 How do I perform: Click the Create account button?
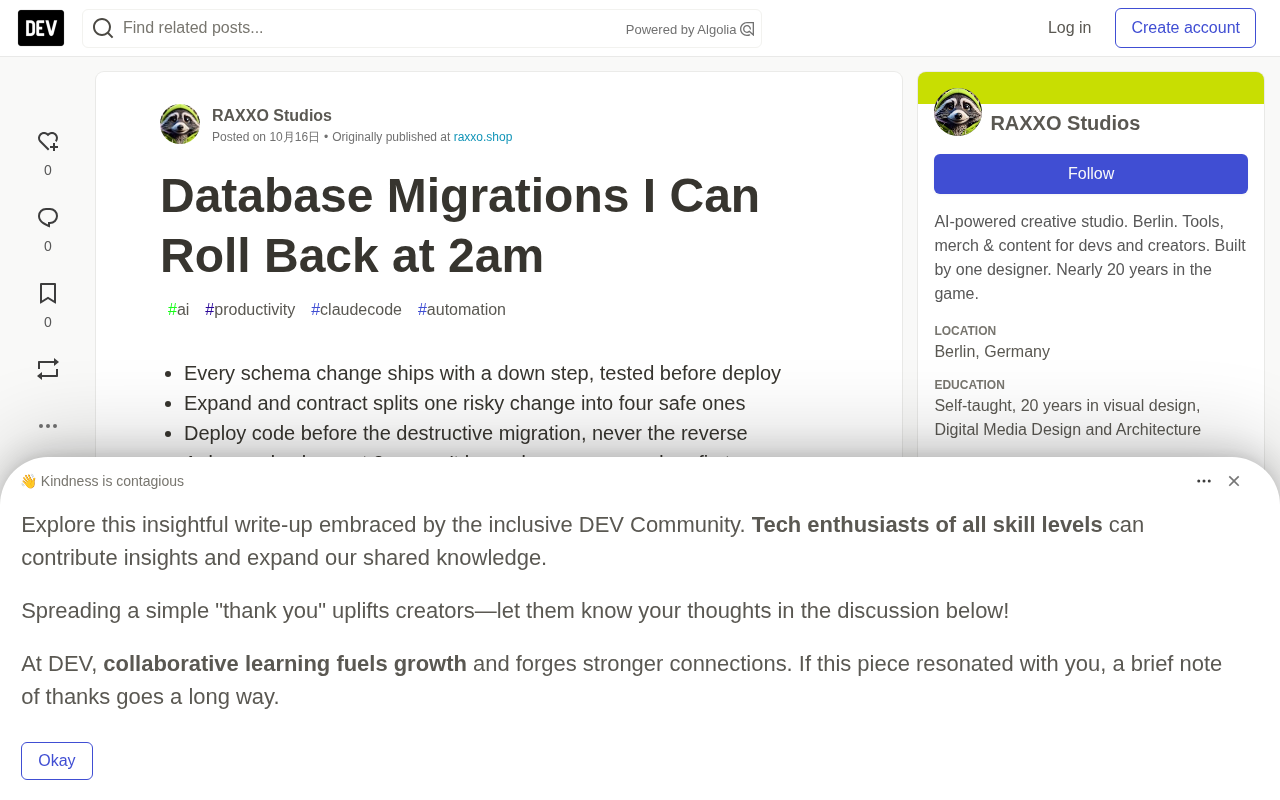[x=1185, y=28]
